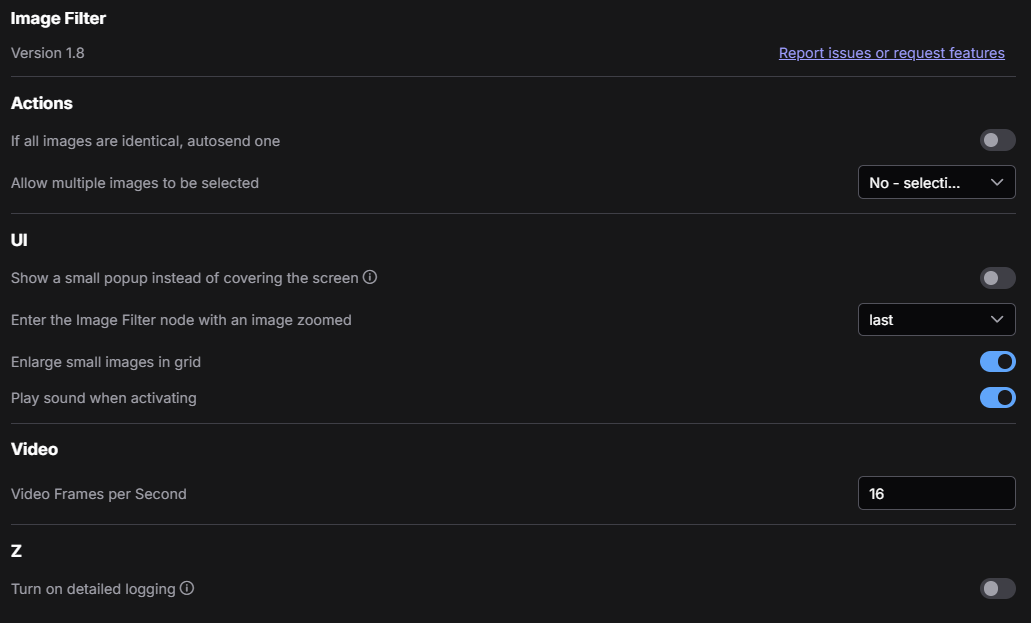Click the Image Filter title

tap(58, 18)
